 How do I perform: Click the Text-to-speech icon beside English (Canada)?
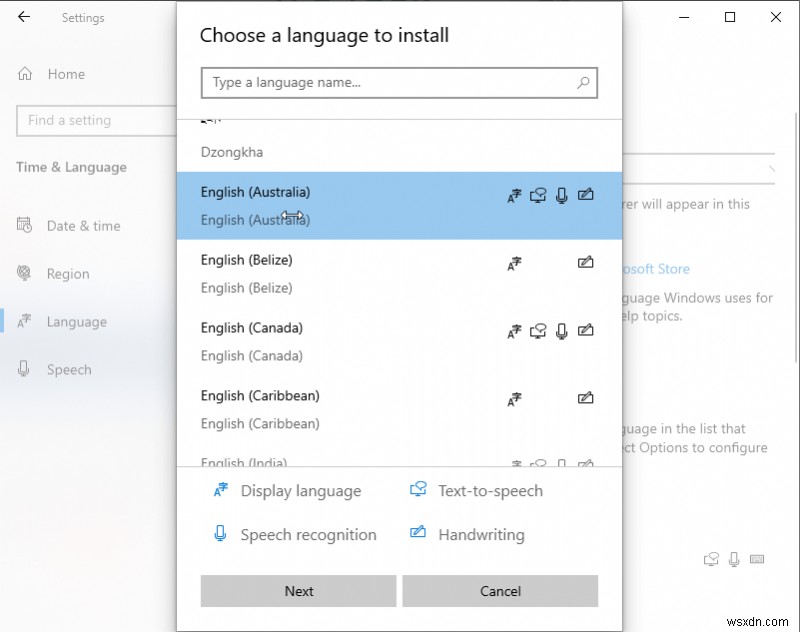pyautogui.click(x=538, y=331)
